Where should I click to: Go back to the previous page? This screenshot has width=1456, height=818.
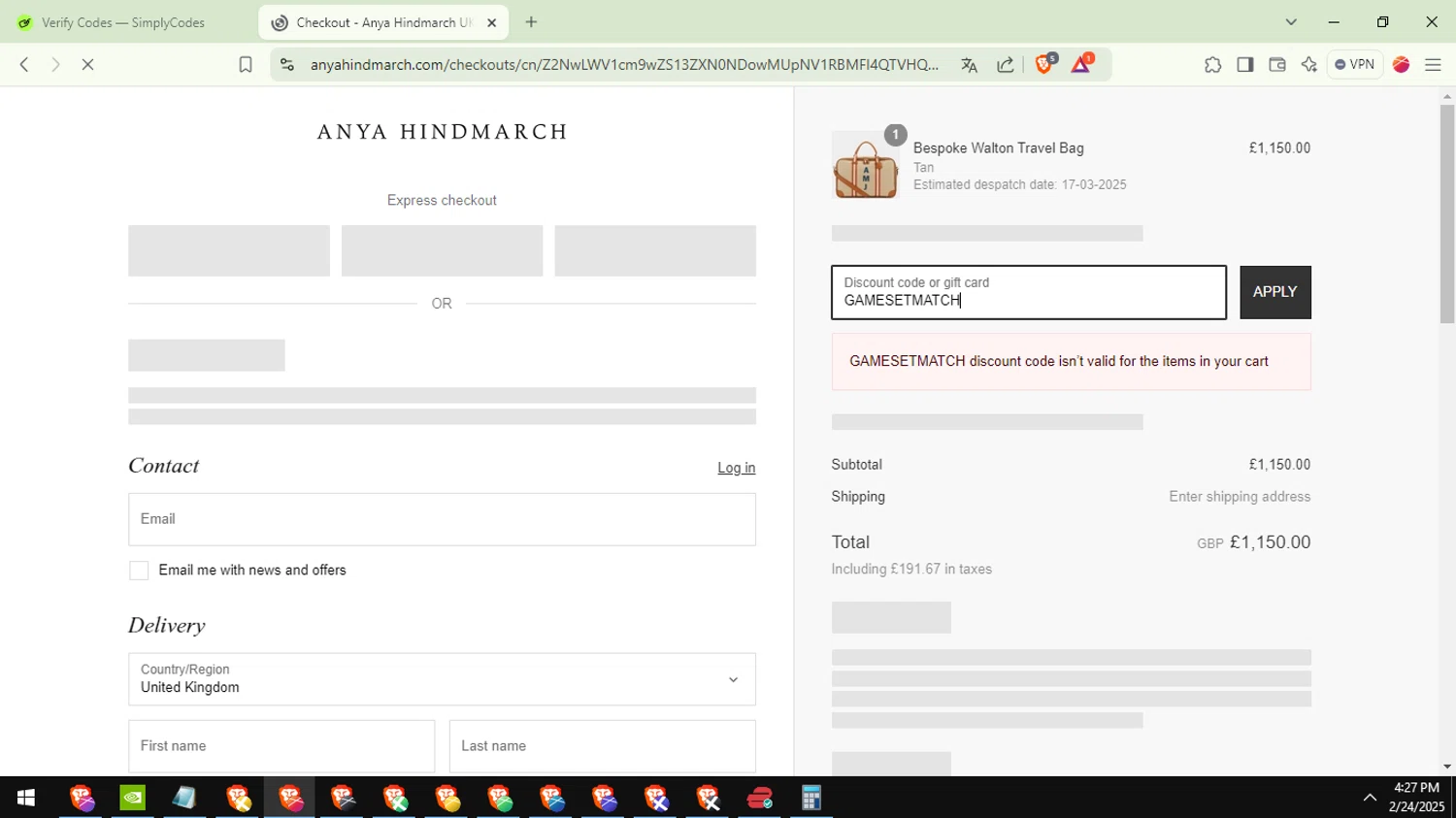(24, 65)
